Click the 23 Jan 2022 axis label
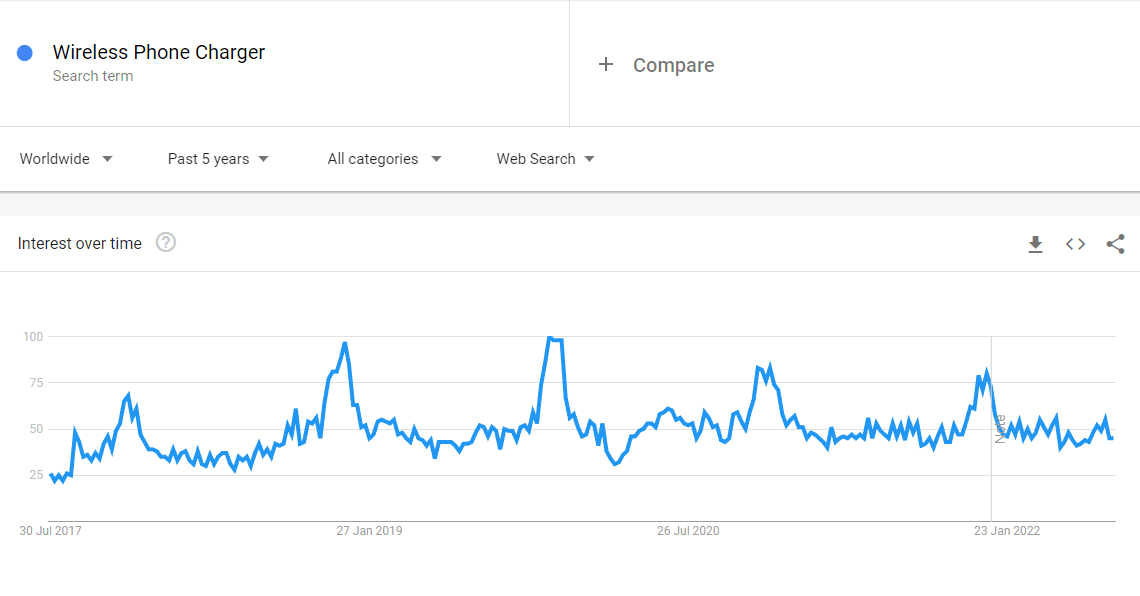1140x596 pixels. [1007, 531]
